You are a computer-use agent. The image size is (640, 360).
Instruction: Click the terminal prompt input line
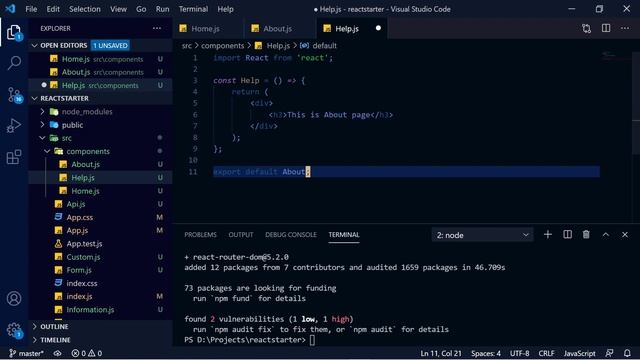[312, 340]
